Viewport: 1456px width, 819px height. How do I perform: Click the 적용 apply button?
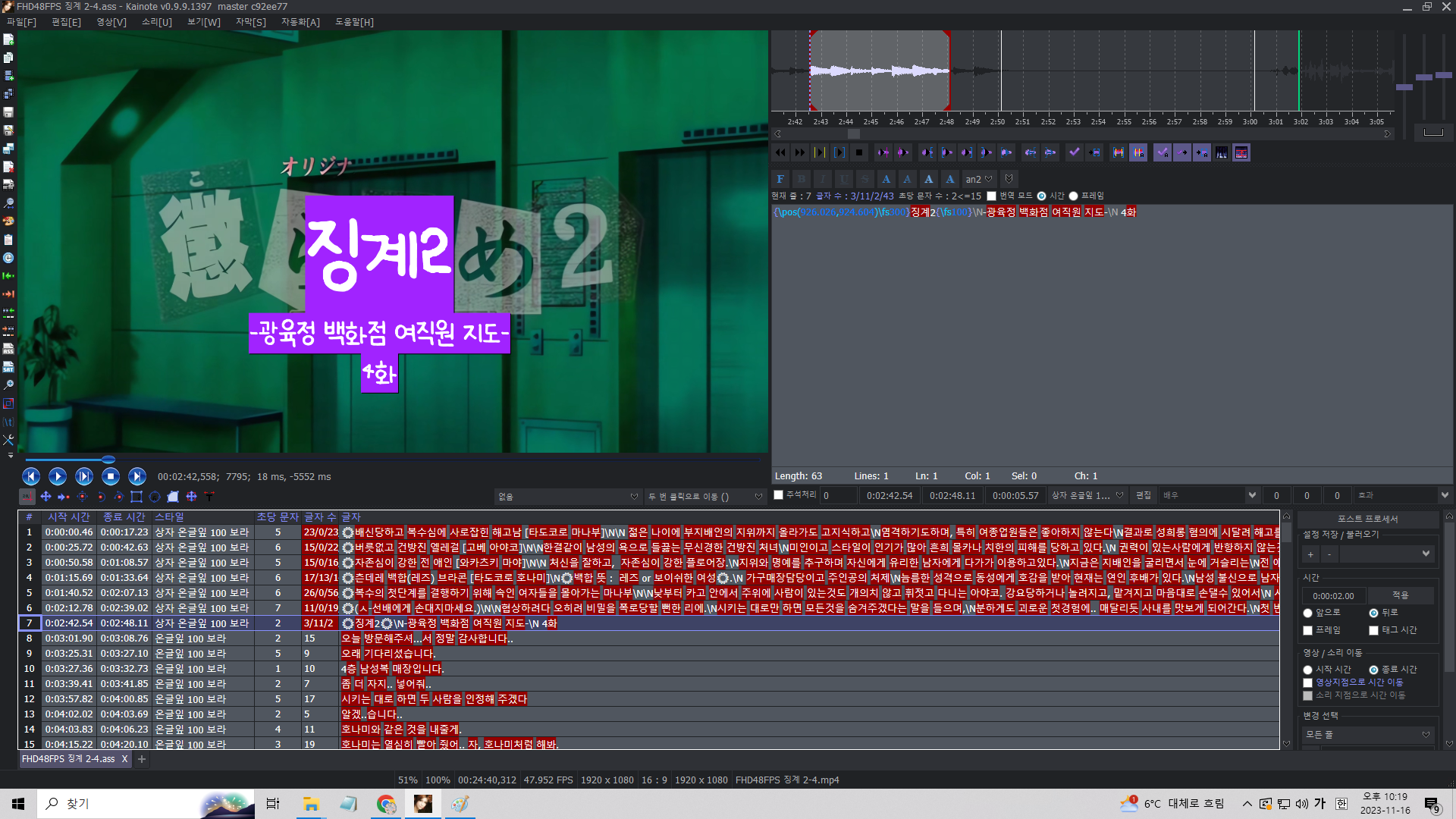pos(1400,595)
